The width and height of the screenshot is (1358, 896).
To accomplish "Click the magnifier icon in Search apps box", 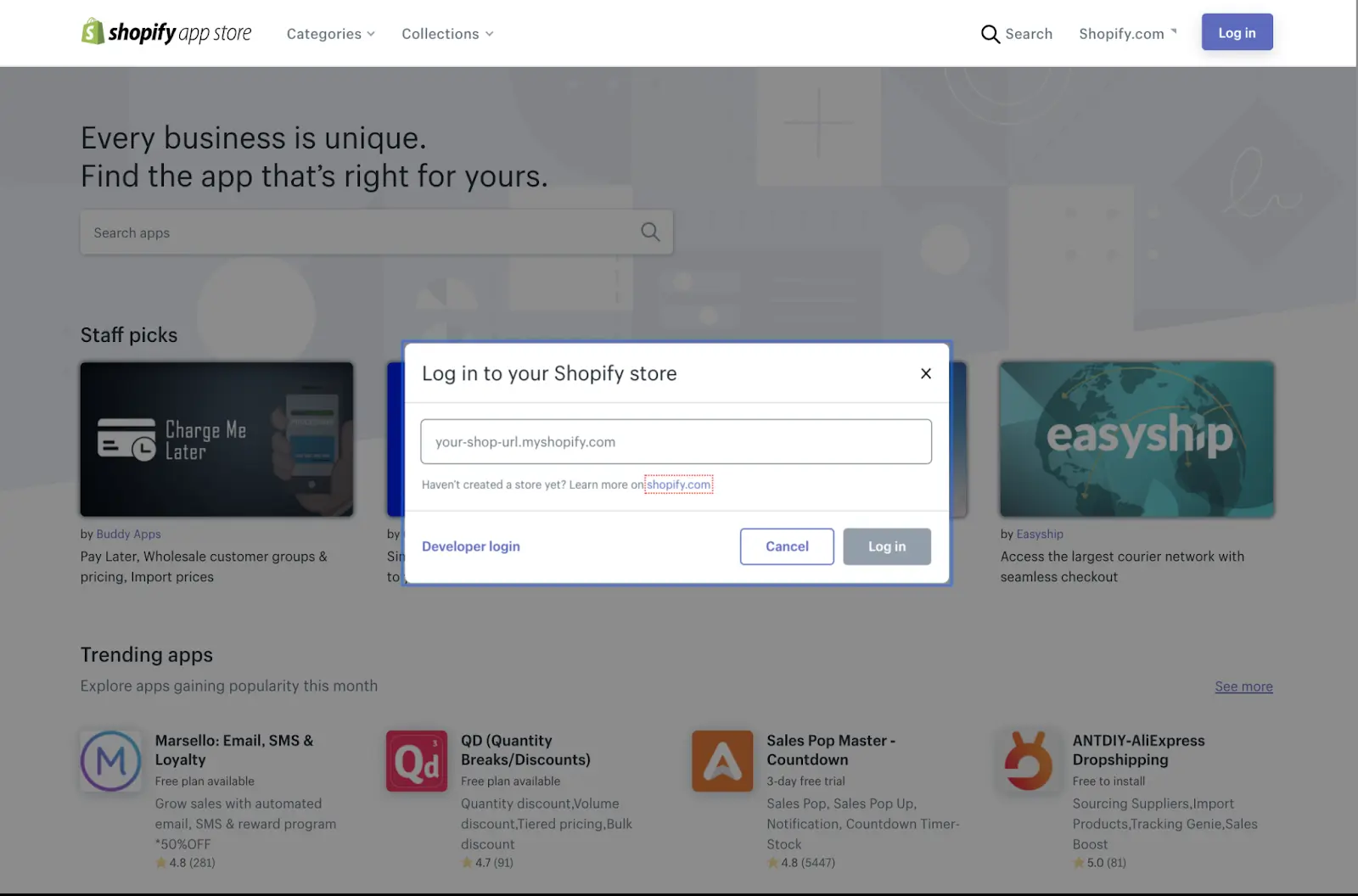I will pyautogui.click(x=650, y=232).
